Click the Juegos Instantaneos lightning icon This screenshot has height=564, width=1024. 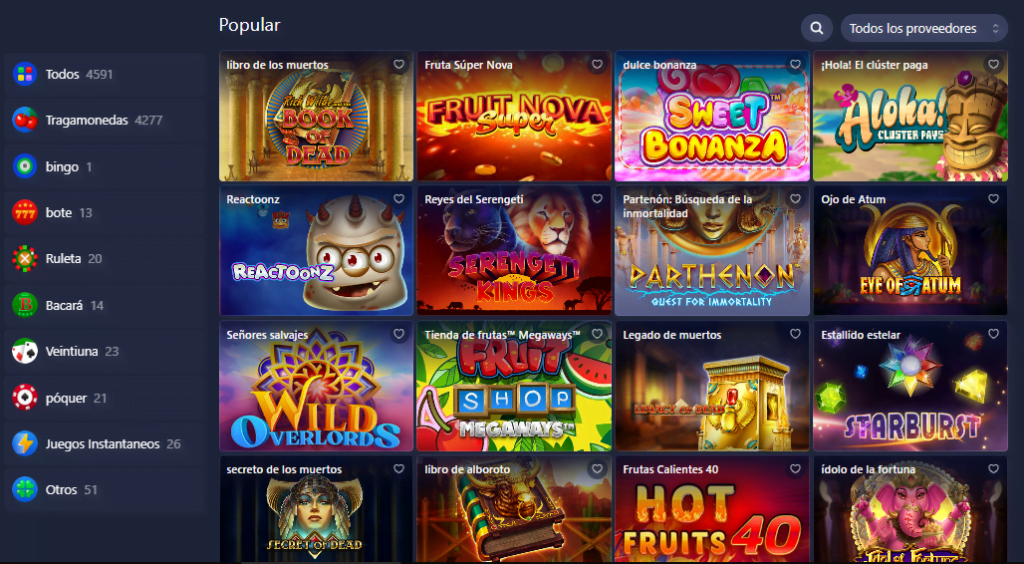(25, 444)
